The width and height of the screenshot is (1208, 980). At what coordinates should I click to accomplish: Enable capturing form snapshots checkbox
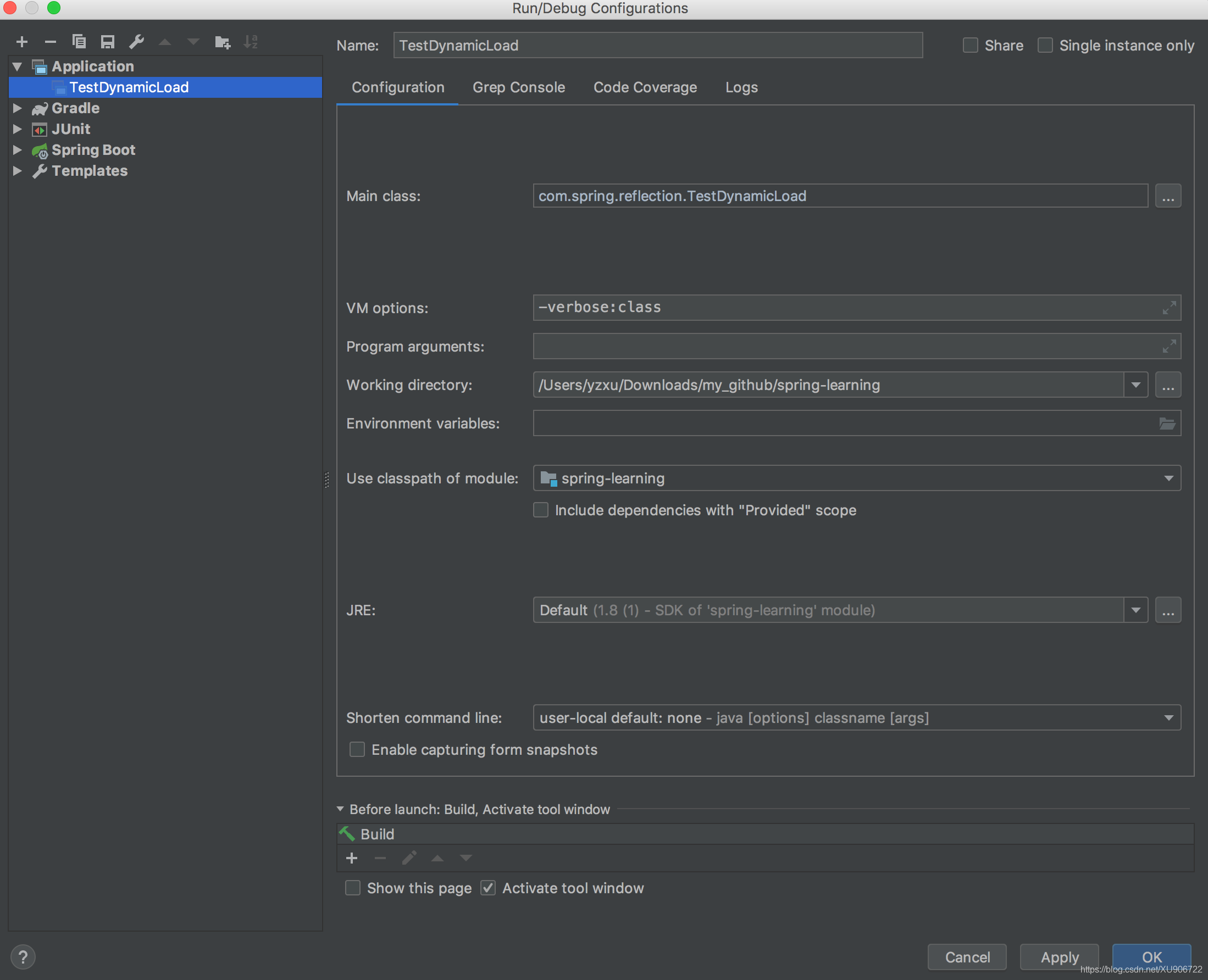[x=357, y=750]
